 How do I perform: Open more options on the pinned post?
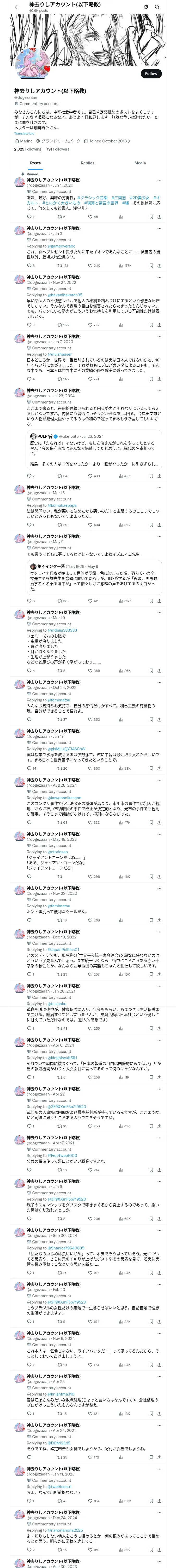tap(160, 180)
